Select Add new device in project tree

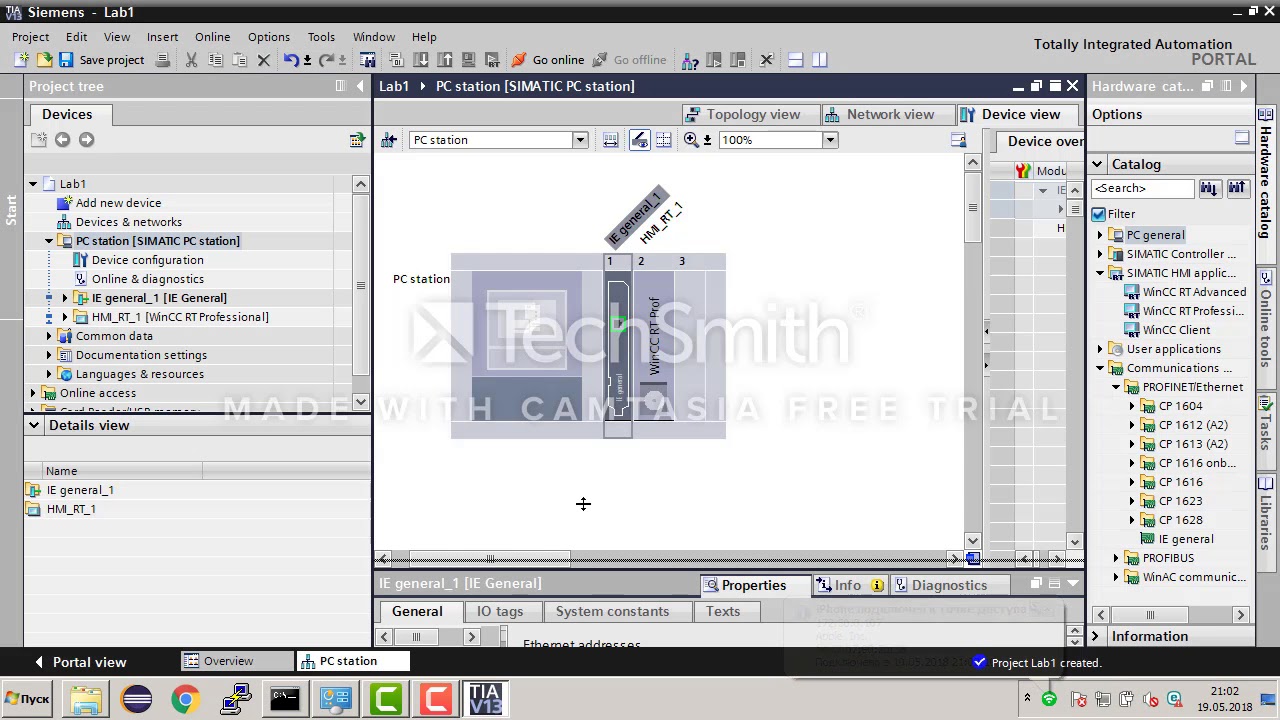(118, 203)
